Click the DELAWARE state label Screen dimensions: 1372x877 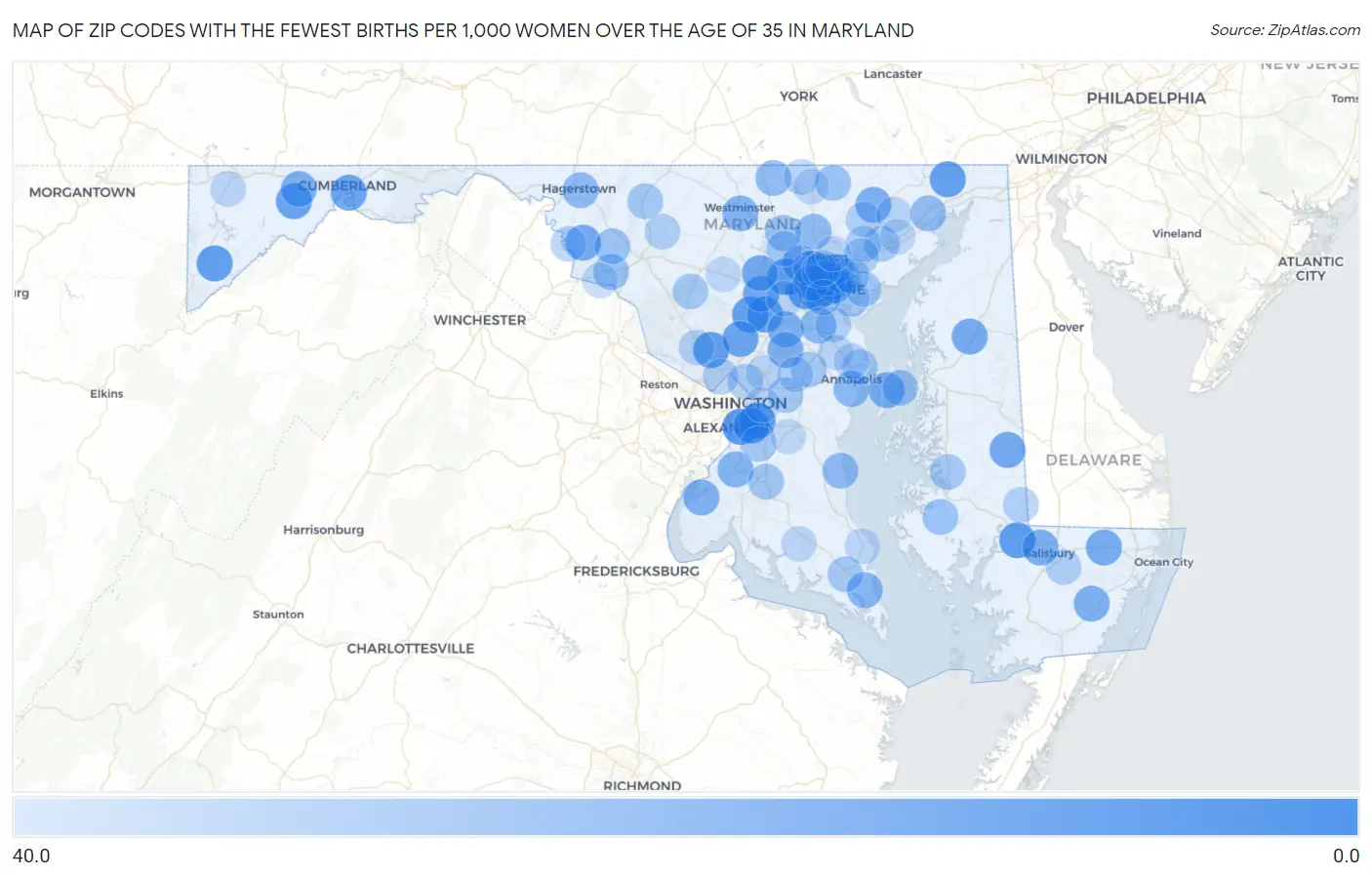tap(1093, 460)
